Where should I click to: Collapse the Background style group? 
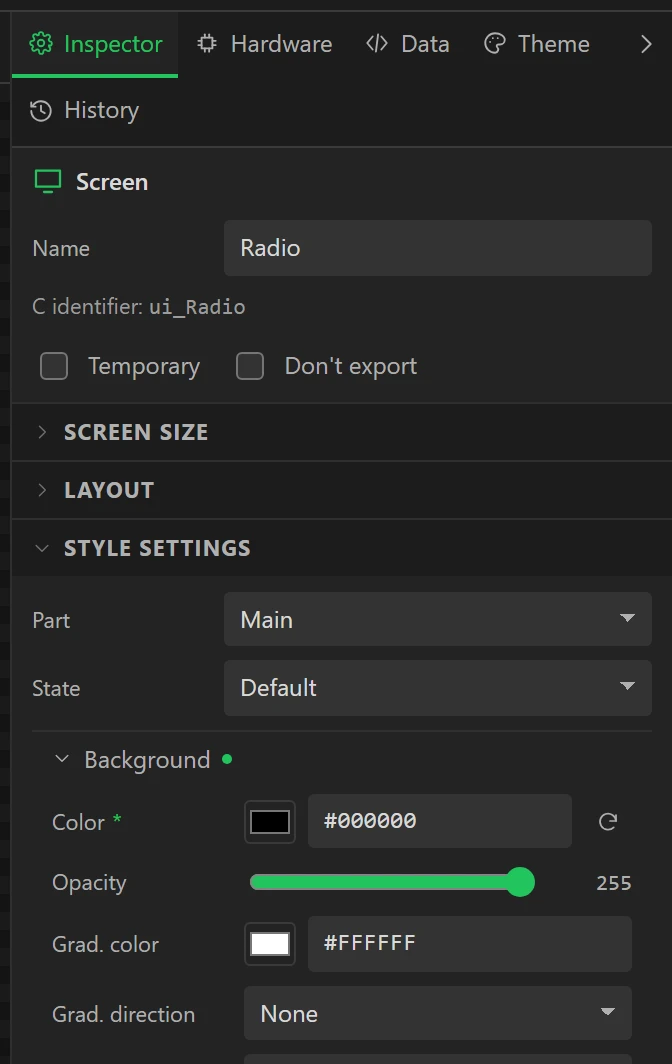(x=62, y=759)
